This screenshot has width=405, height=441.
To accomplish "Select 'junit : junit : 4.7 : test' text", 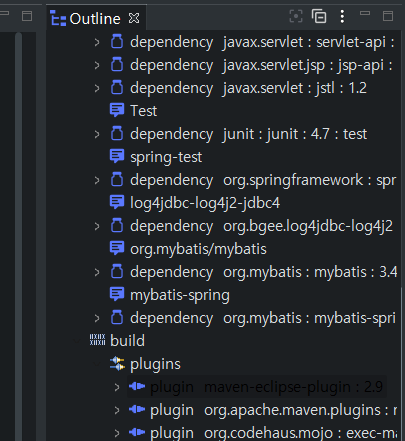I will tap(295, 134).
